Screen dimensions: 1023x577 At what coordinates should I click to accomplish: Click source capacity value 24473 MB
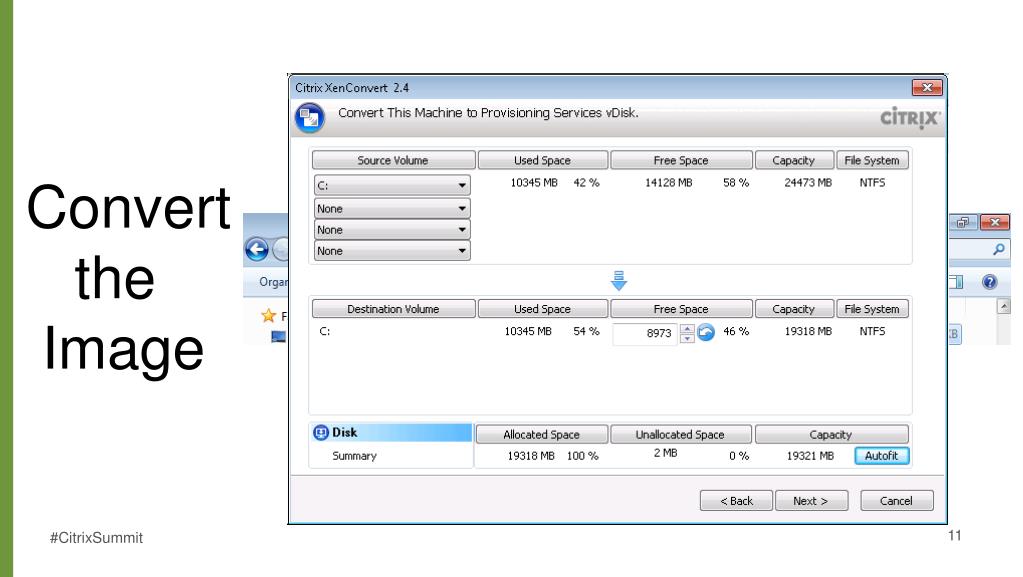click(x=808, y=183)
